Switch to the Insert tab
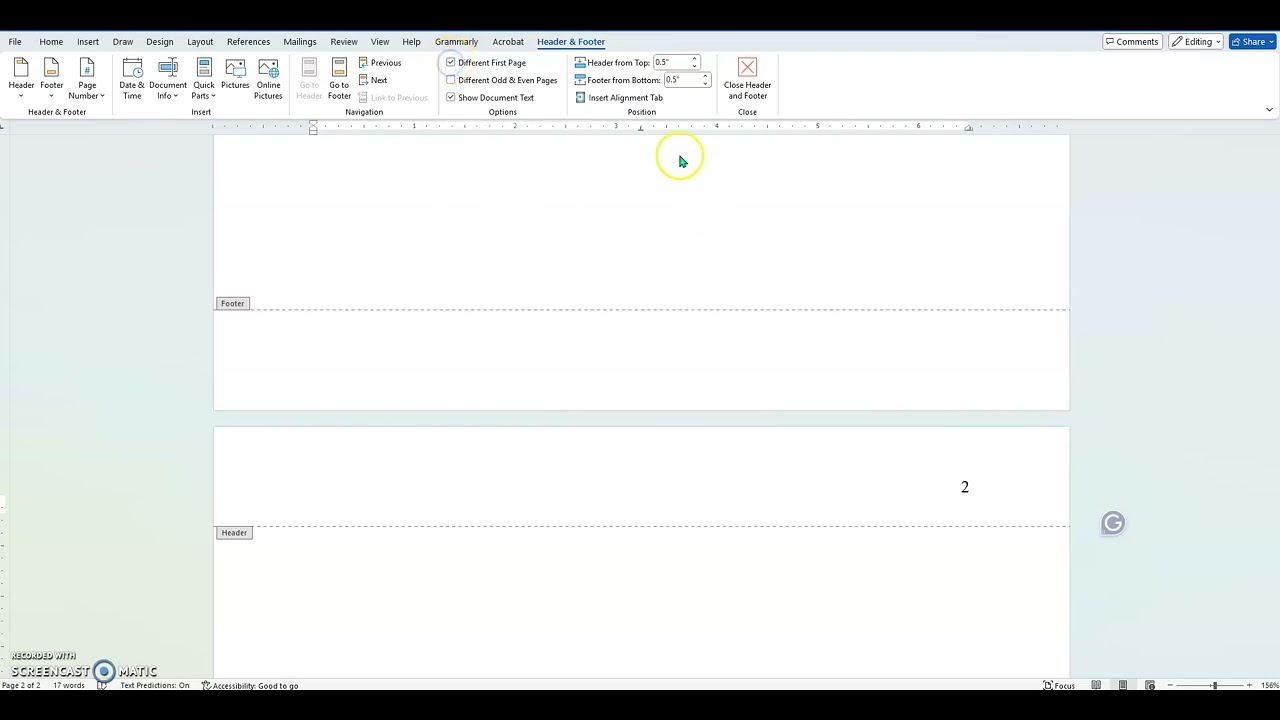This screenshot has height=720, width=1280. click(x=88, y=42)
